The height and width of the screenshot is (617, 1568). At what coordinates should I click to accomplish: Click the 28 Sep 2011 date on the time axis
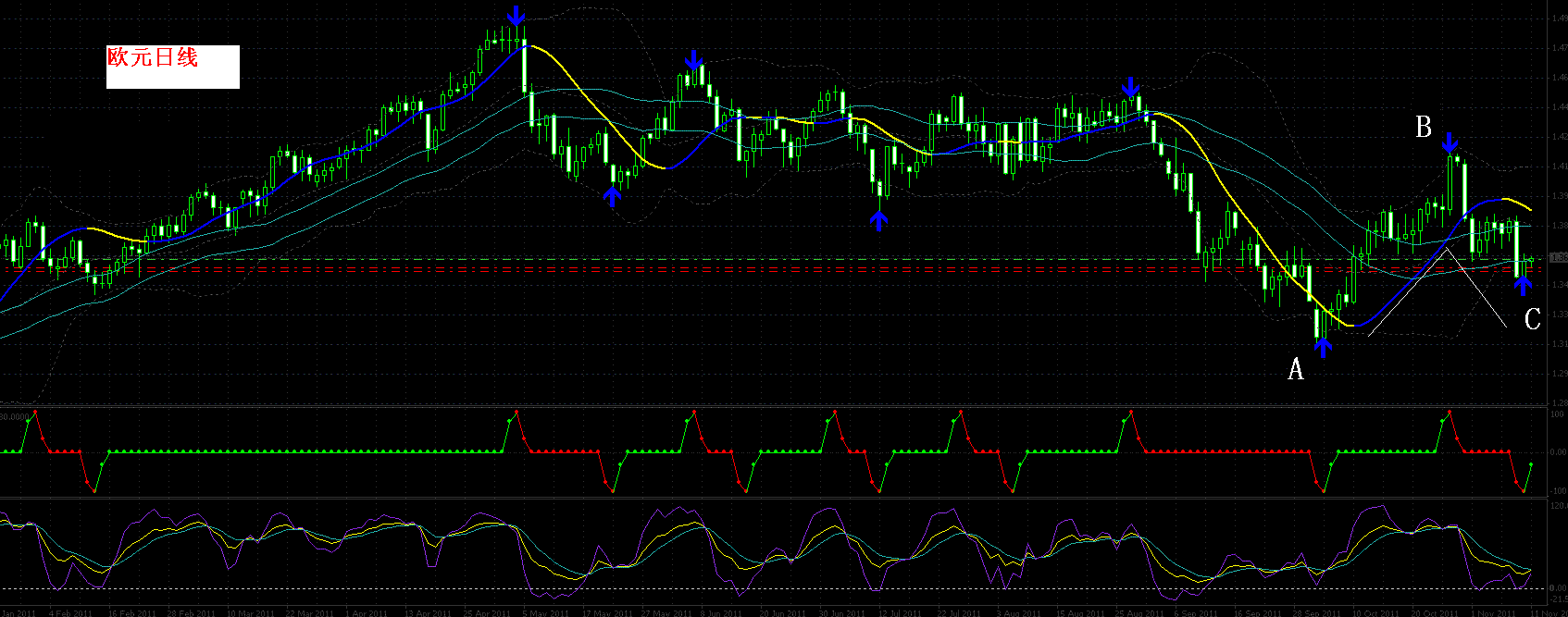click(x=1316, y=612)
